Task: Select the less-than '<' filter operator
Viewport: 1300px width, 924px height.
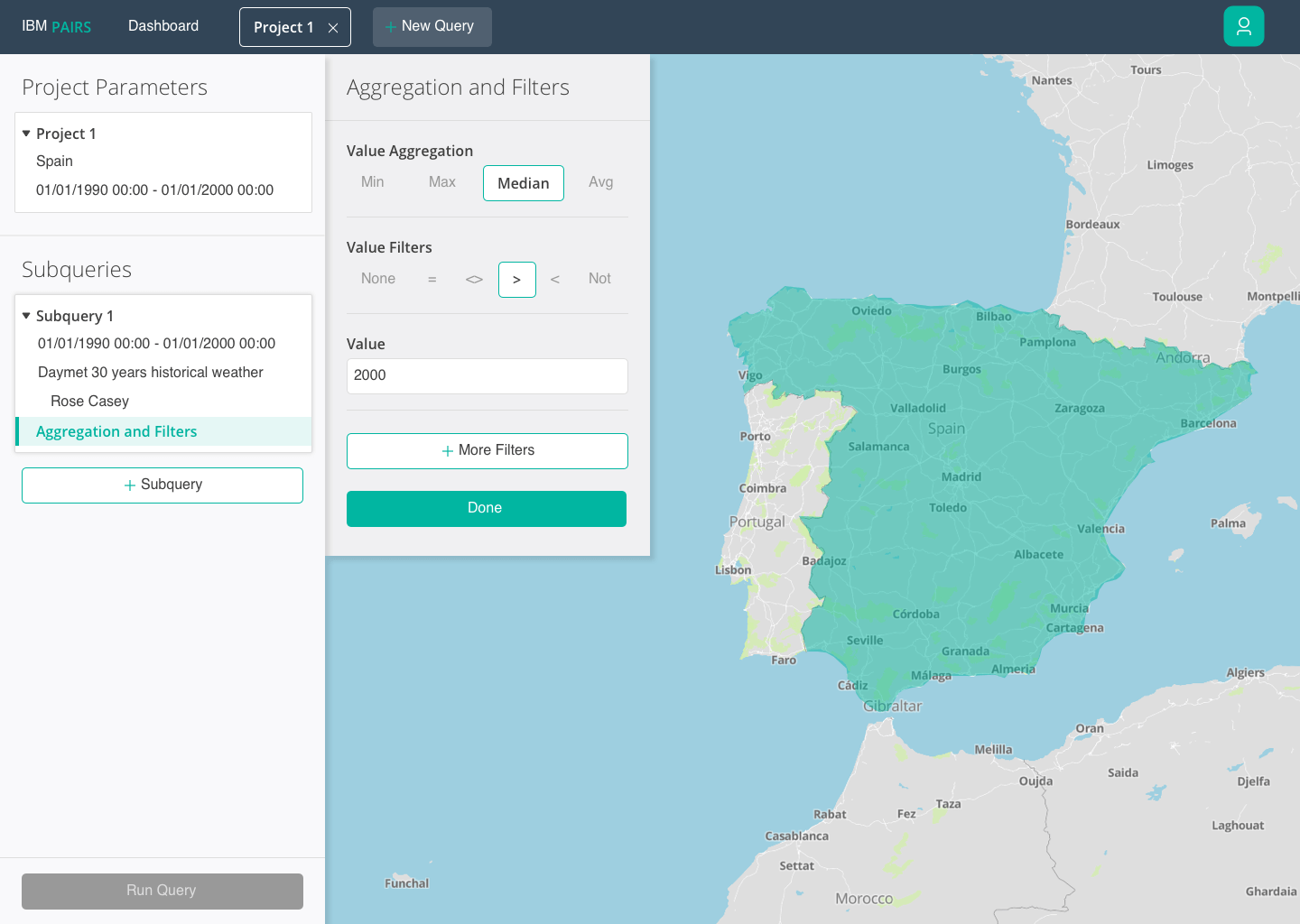Action: pos(555,279)
